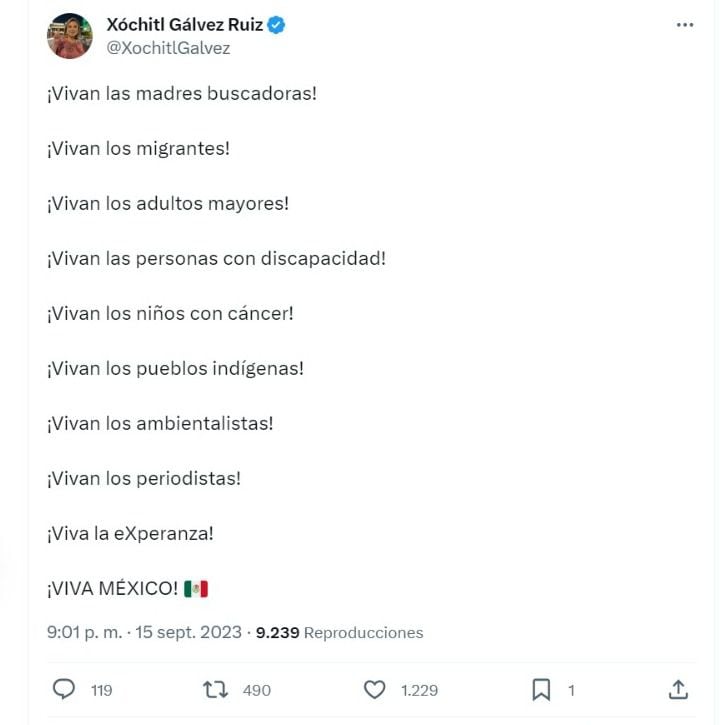Click the 119 replies count
This screenshot has height=725, width=720.
click(x=101, y=690)
